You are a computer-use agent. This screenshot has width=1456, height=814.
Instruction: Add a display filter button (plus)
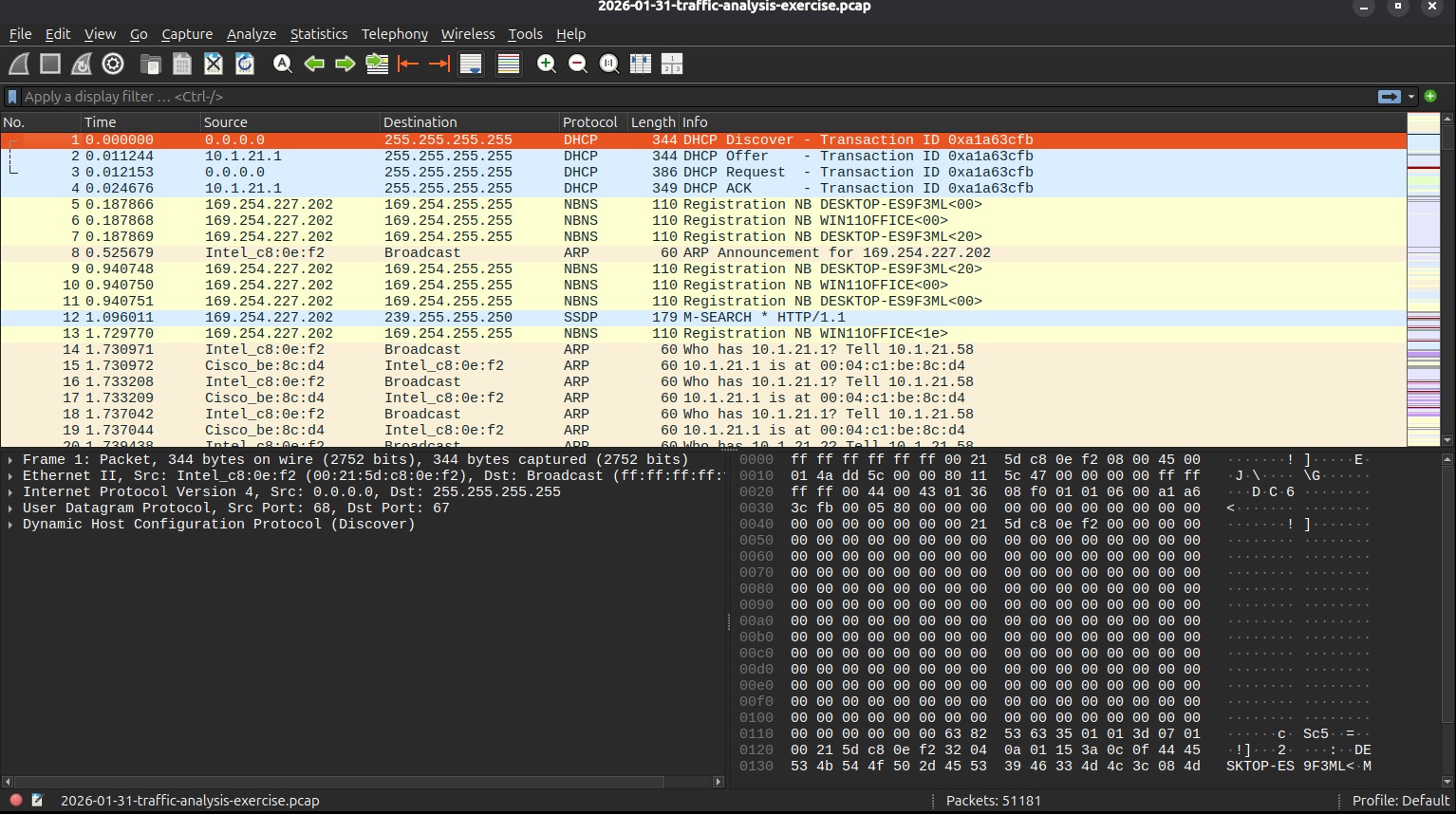(1430, 96)
